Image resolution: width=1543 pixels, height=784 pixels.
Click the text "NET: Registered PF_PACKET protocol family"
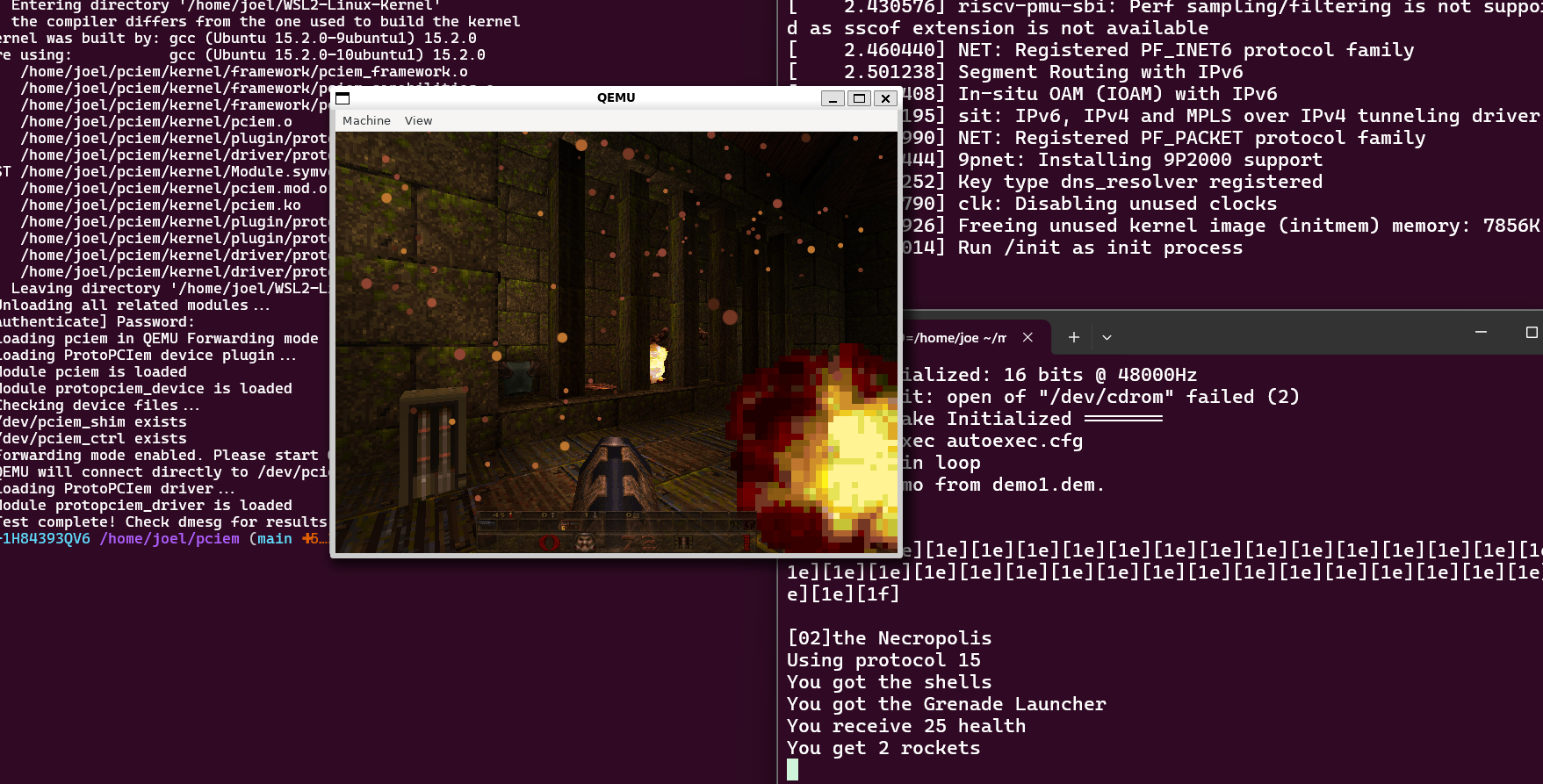click(1192, 138)
